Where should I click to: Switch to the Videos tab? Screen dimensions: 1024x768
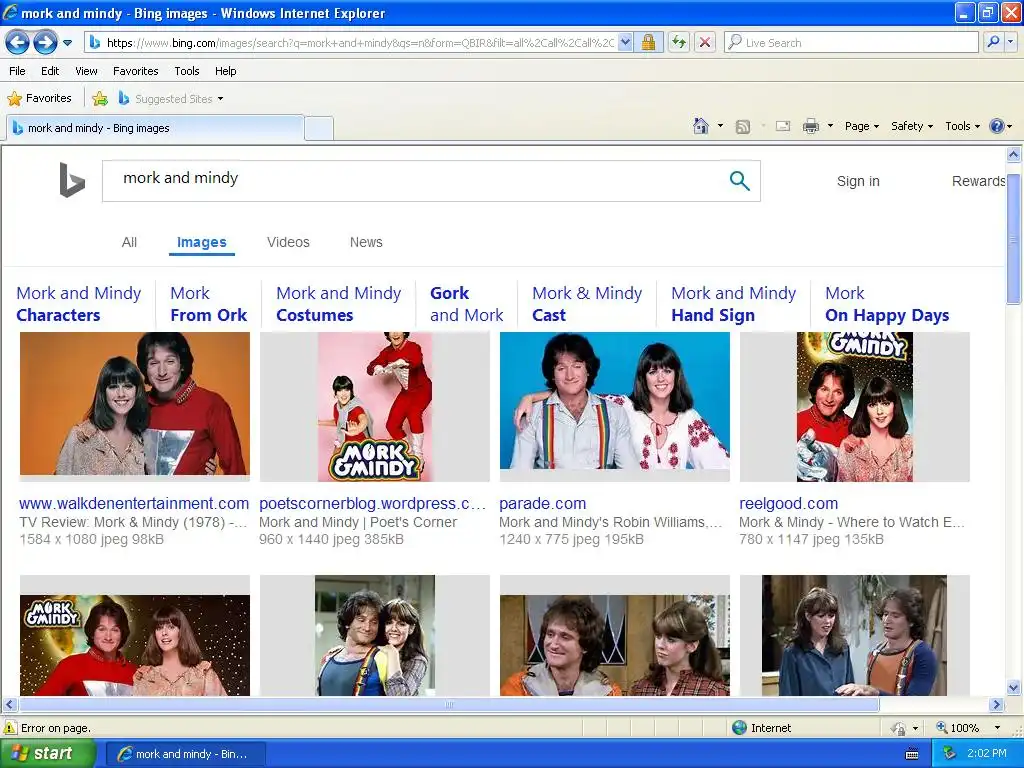point(288,242)
